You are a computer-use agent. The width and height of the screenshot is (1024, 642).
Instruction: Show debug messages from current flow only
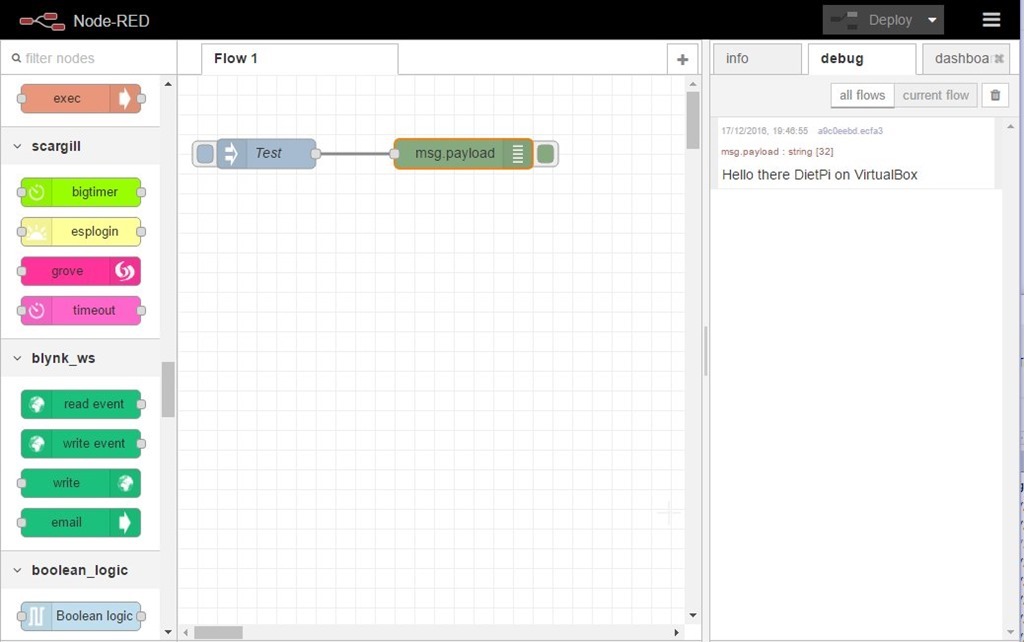pyautogui.click(x=935, y=95)
